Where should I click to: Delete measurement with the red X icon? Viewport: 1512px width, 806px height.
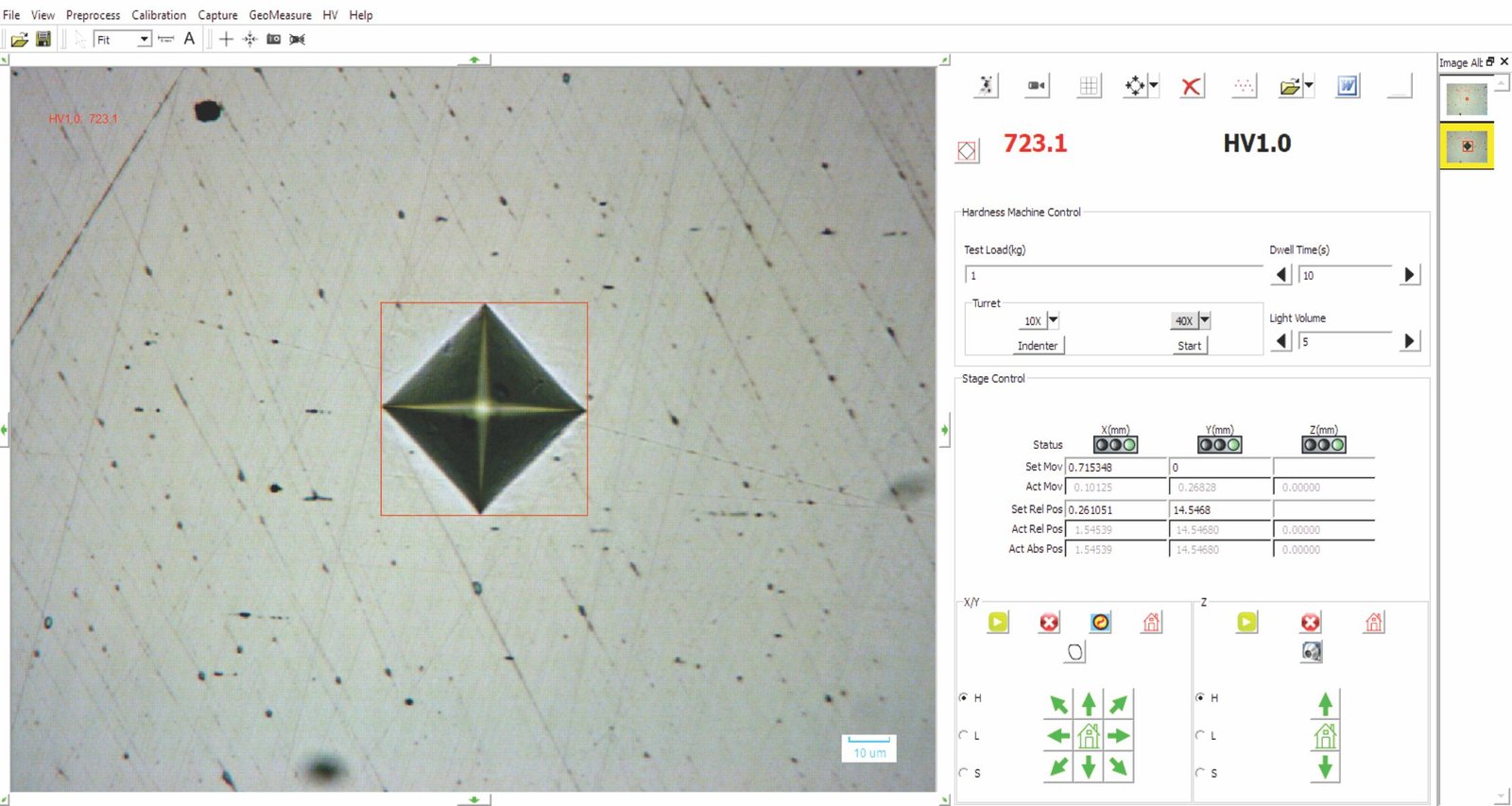point(1192,86)
